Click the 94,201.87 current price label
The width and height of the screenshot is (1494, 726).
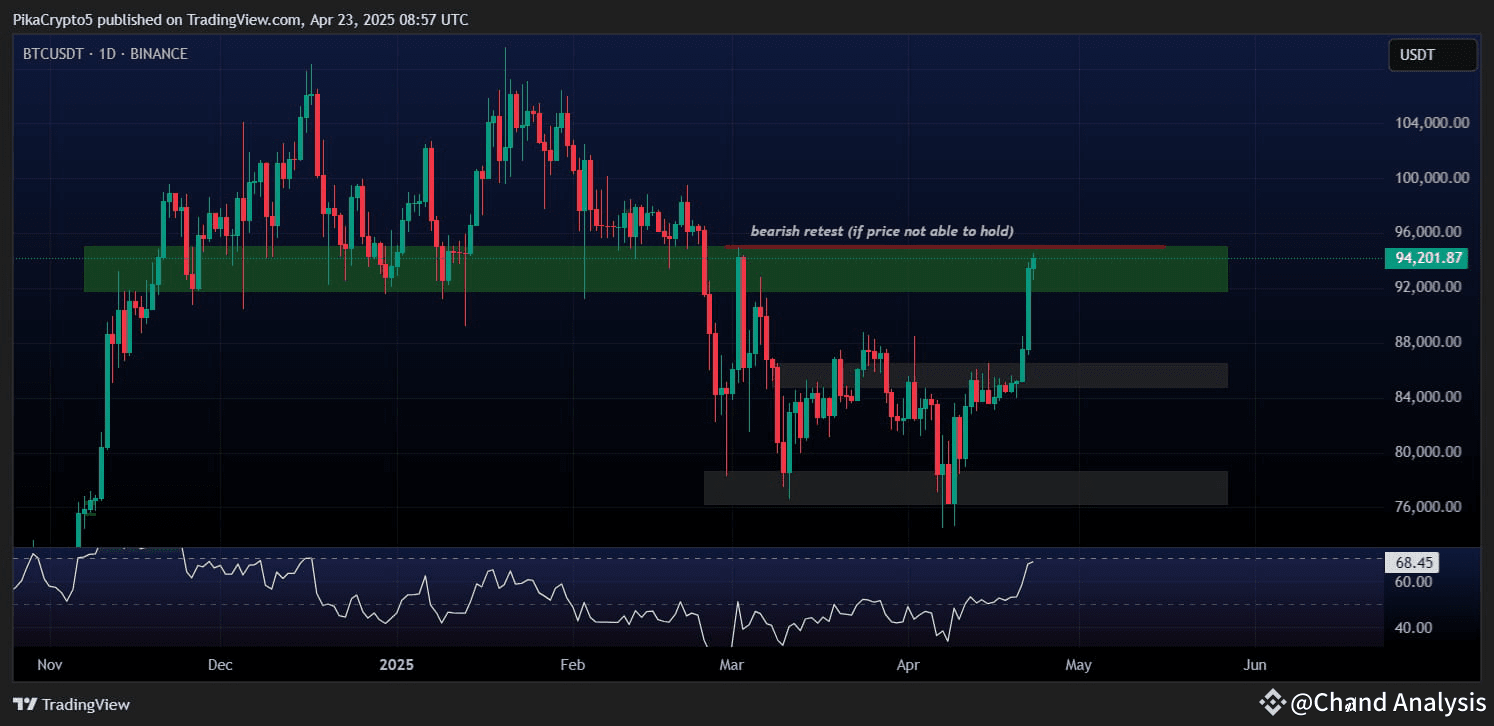(x=1427, y=258)
